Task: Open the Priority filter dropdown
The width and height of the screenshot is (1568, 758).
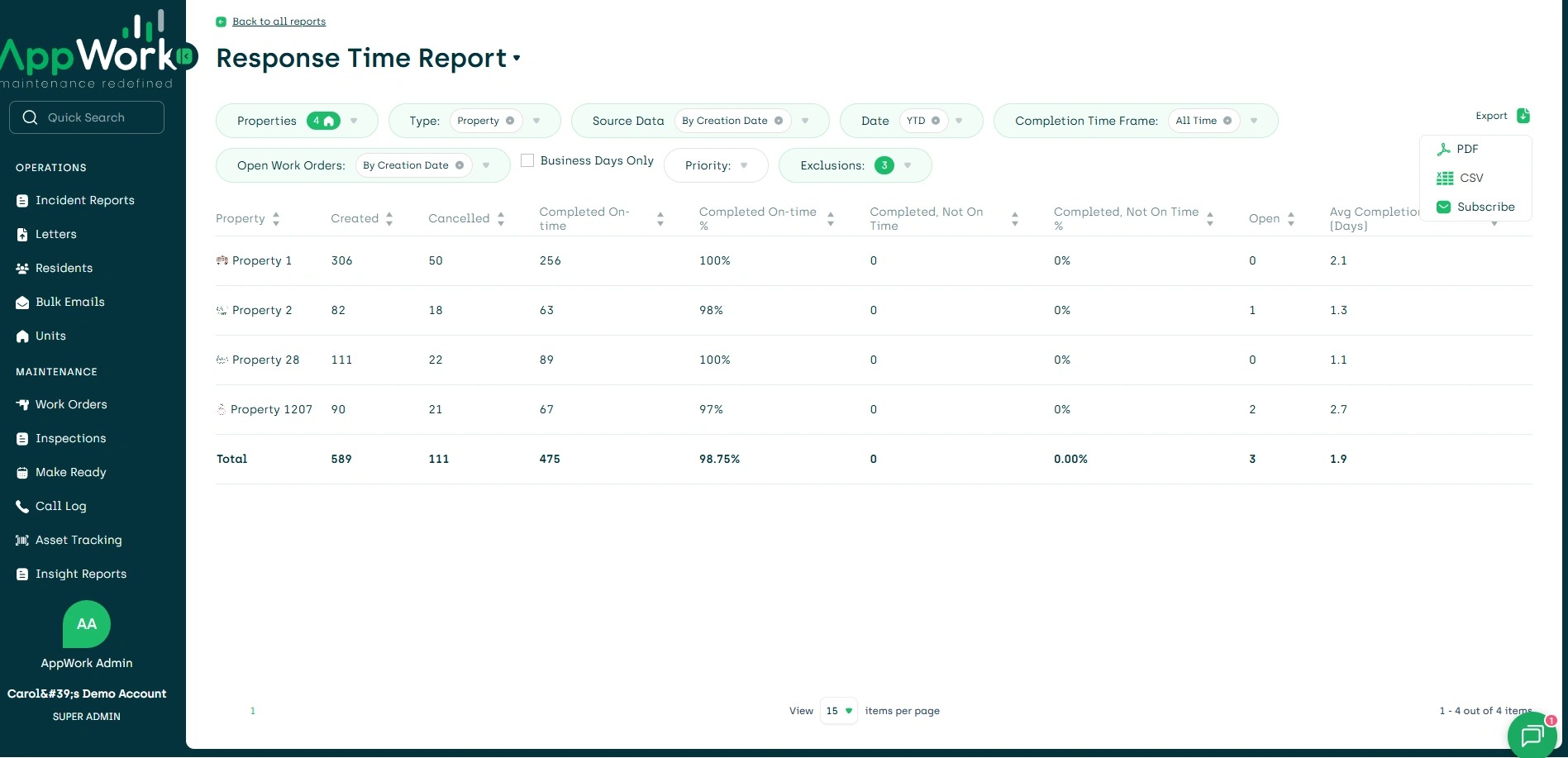Action: click(716, 165)
